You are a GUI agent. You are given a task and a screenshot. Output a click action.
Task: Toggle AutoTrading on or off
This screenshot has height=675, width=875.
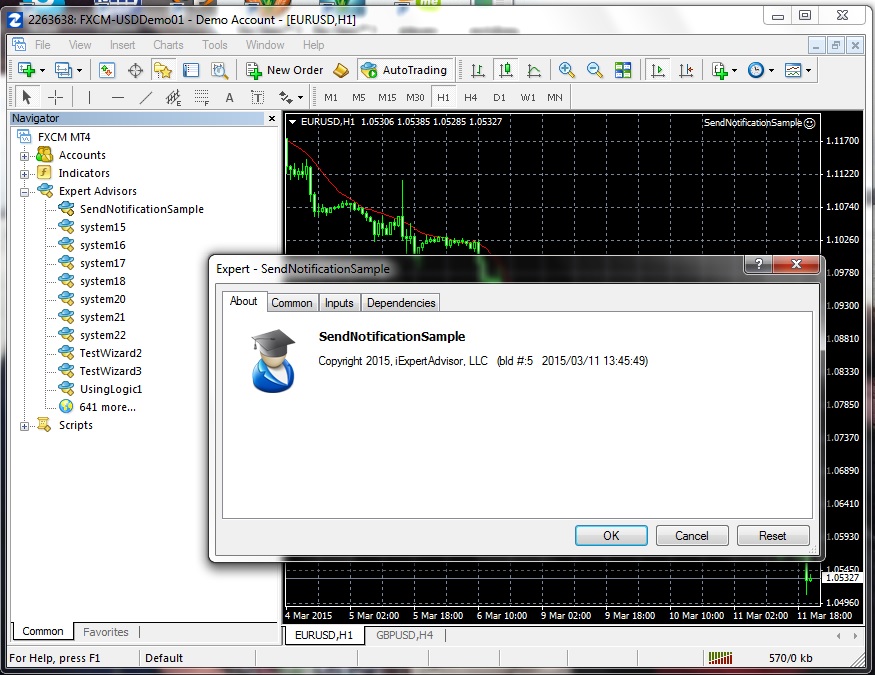coord(405,70)
